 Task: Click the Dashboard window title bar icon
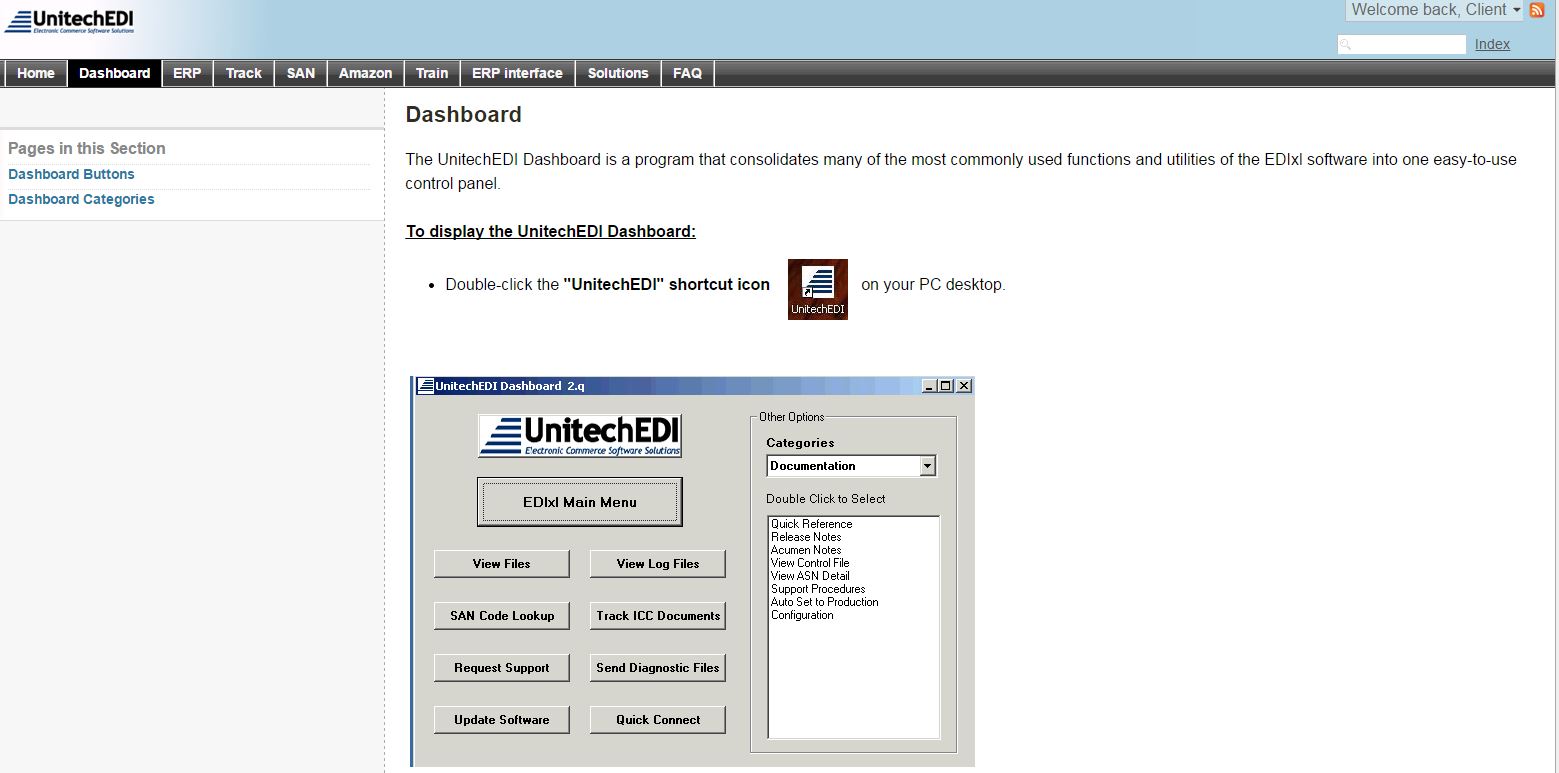tap(425, 386)
